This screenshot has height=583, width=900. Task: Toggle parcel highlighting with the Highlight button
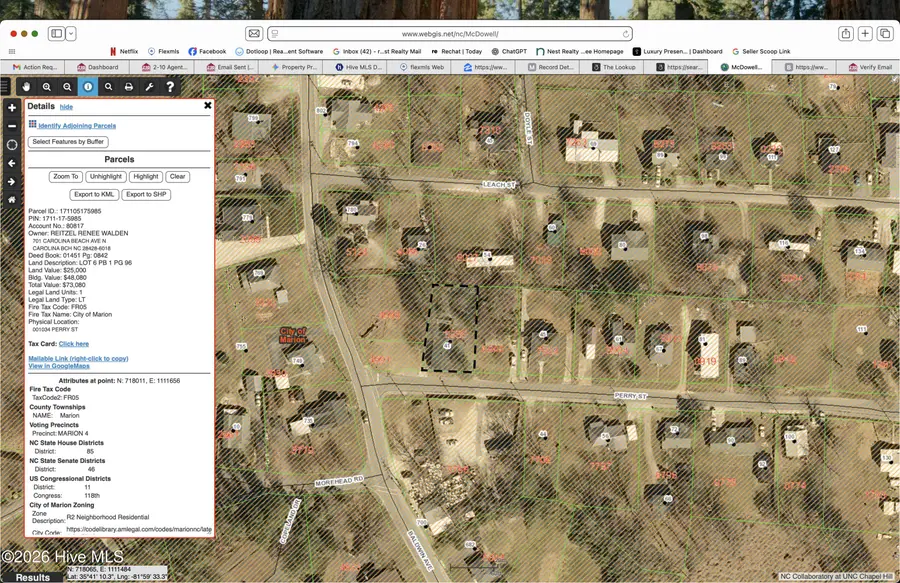146,176
